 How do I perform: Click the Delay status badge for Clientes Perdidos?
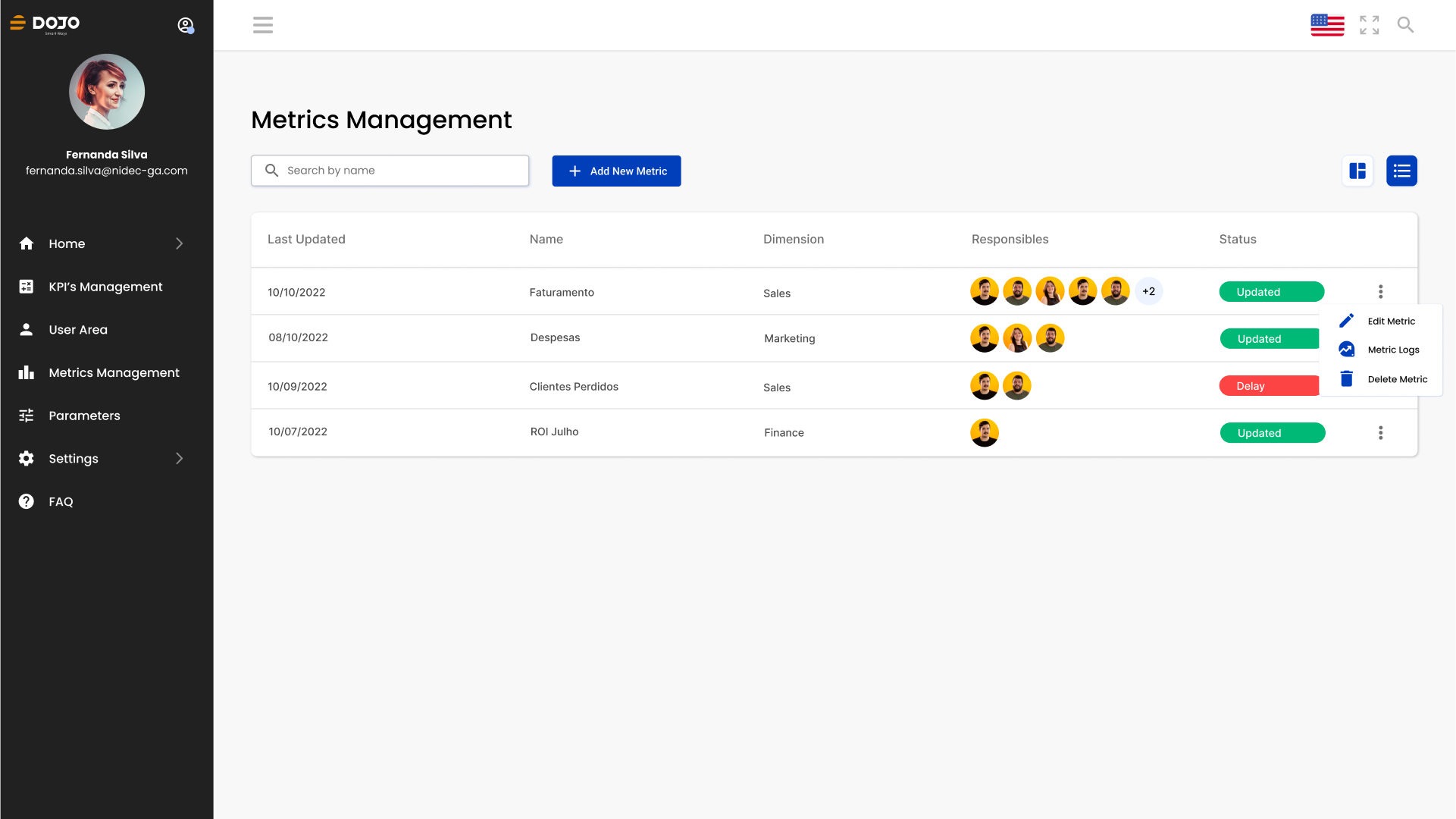[x=1270, y=386]
